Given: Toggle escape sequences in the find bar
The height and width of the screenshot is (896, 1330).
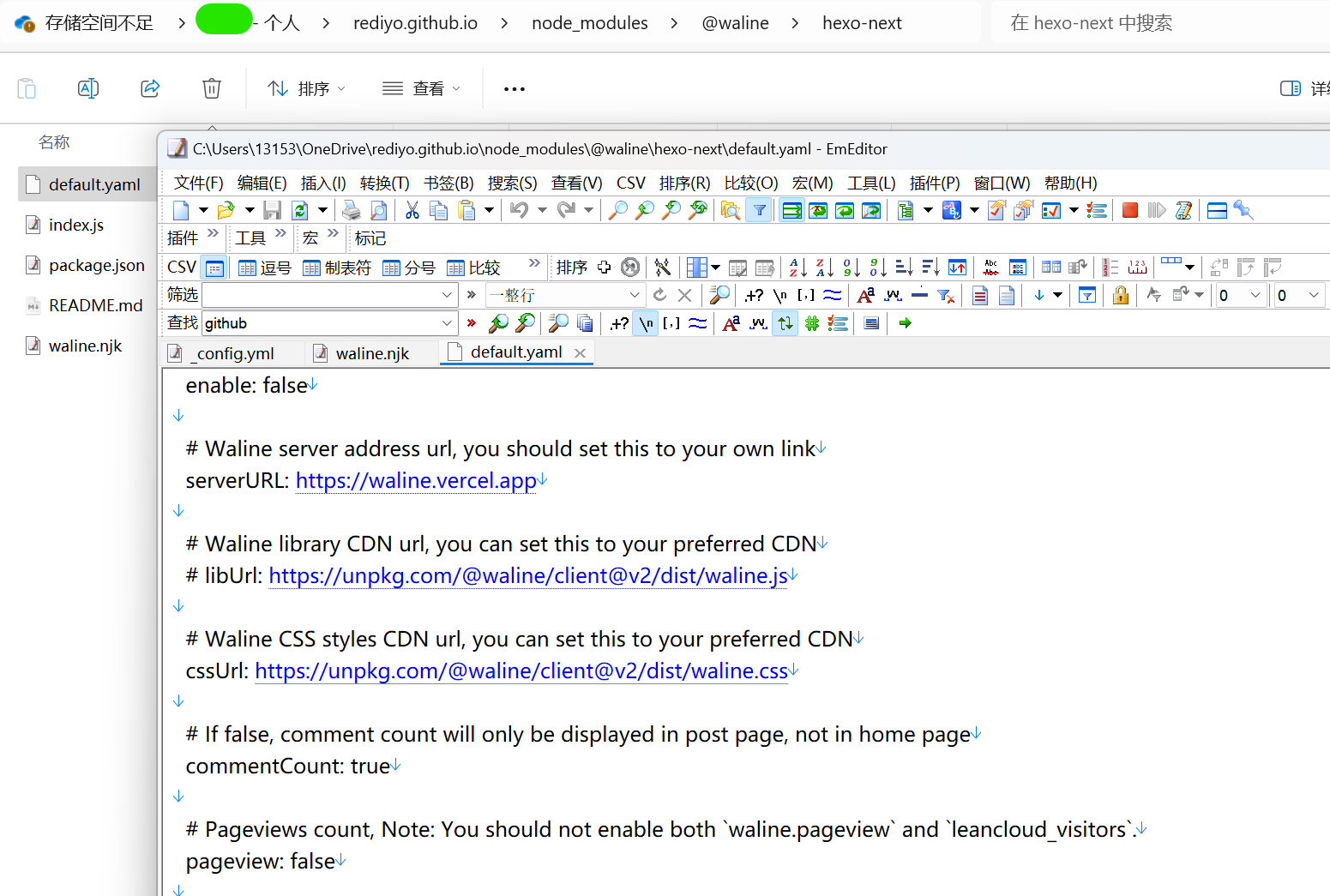Looking at the screenshot, I should point(646,323).
